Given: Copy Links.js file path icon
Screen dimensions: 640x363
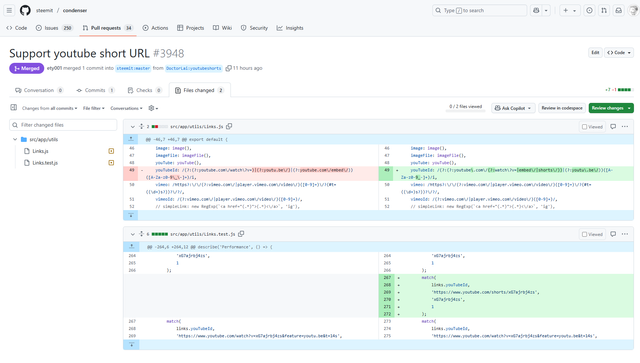Looking at the screenshot, I should click(229, 127).
